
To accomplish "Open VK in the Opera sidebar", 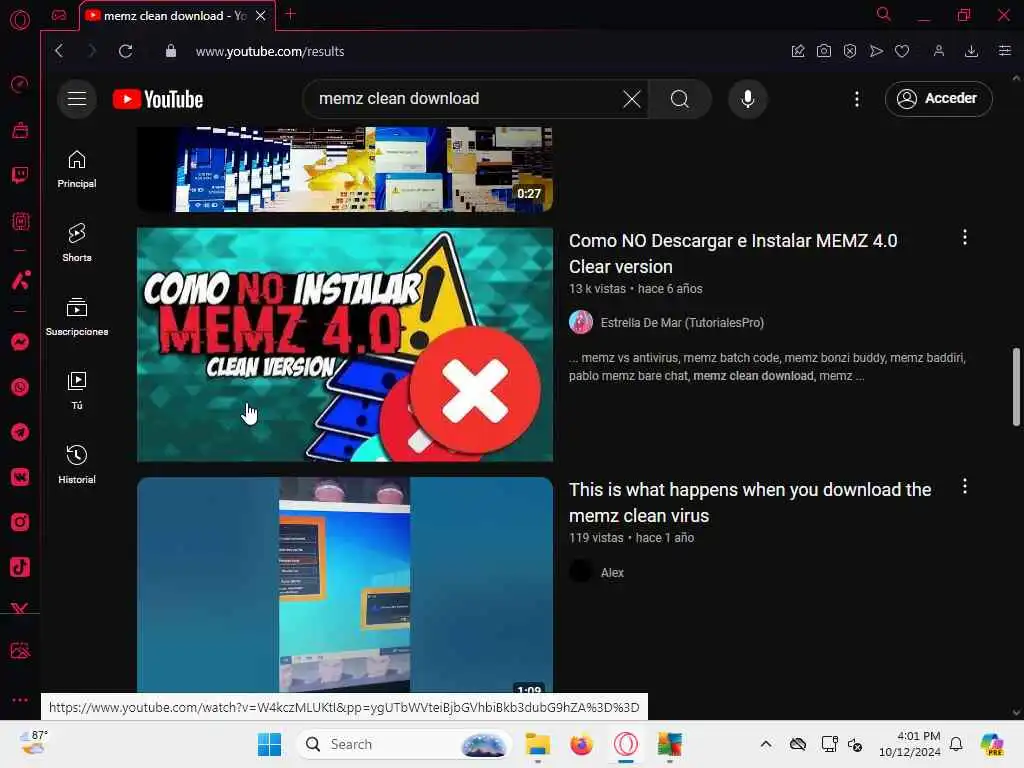I will pyautogui.click(x=20, y=477).
